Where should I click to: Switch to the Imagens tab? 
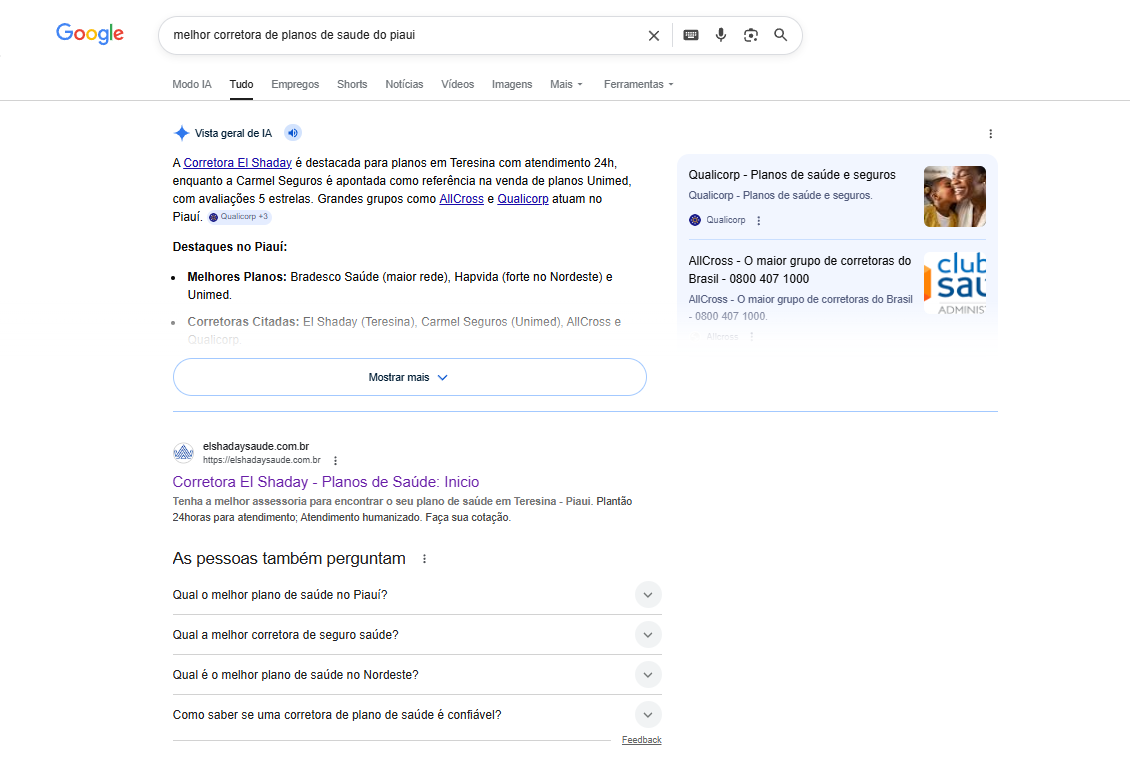tap(512, 85)
